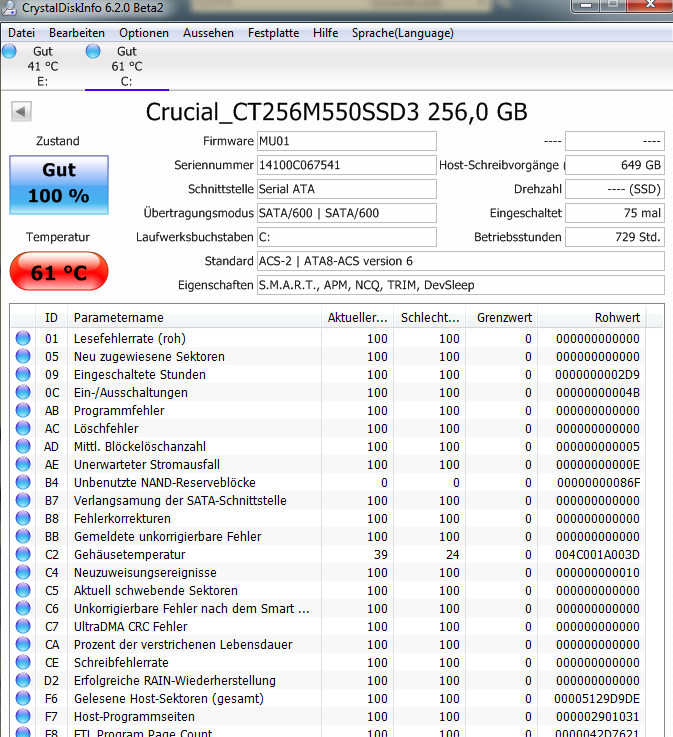Click the Drehzahl value ---- (SSD)
Screen dimensions: 673x737
click(x=615, y=189)
